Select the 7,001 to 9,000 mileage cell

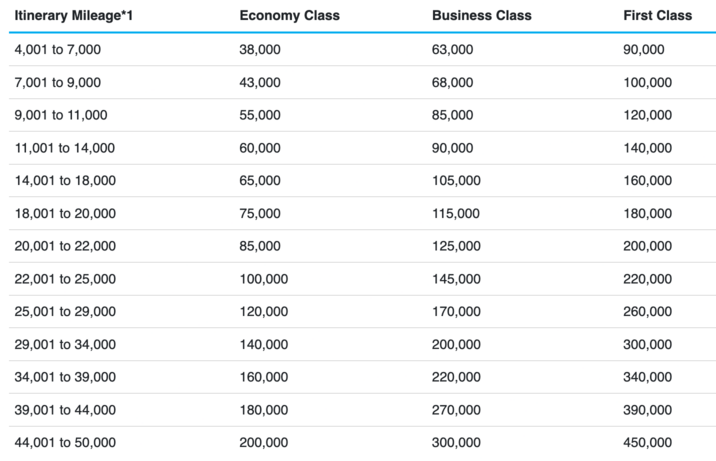[56, 82]
